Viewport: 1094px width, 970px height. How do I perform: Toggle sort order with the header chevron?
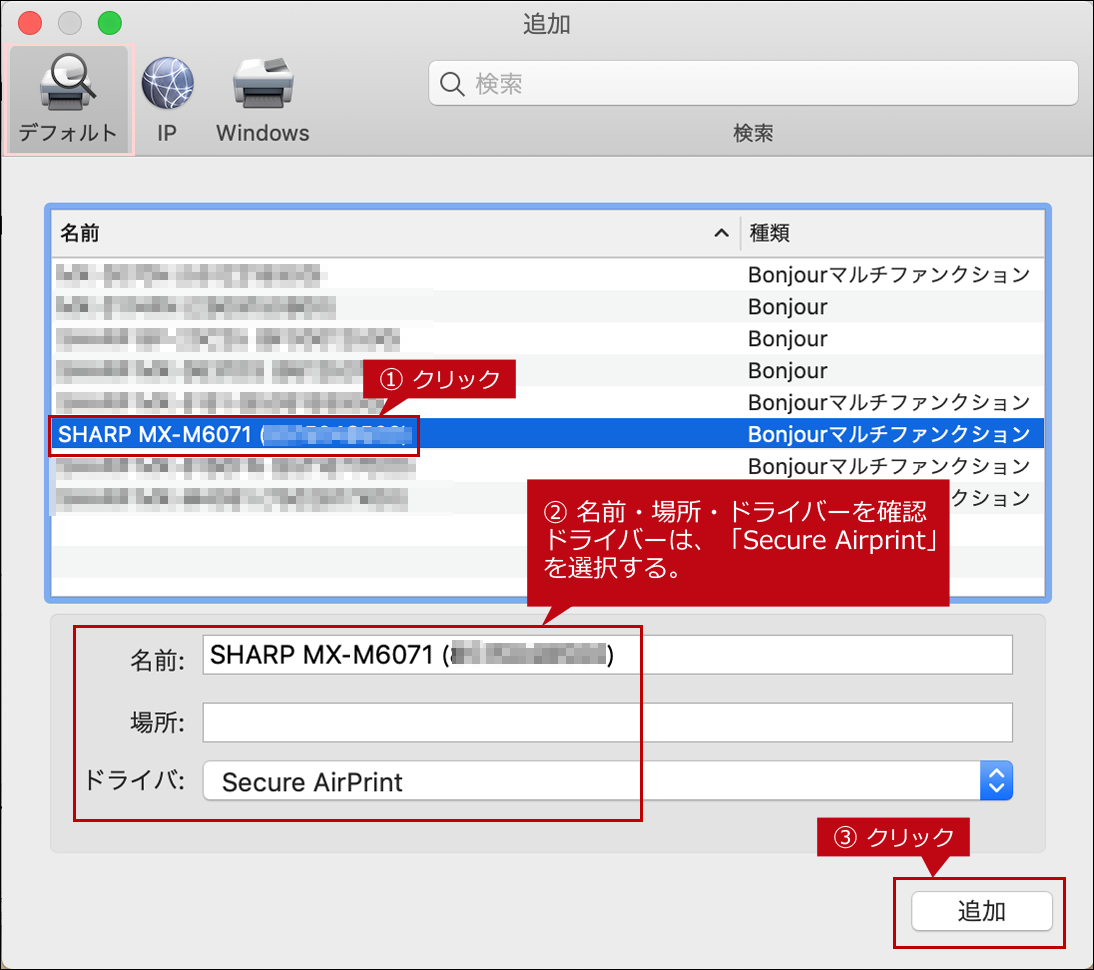[721, 233]
